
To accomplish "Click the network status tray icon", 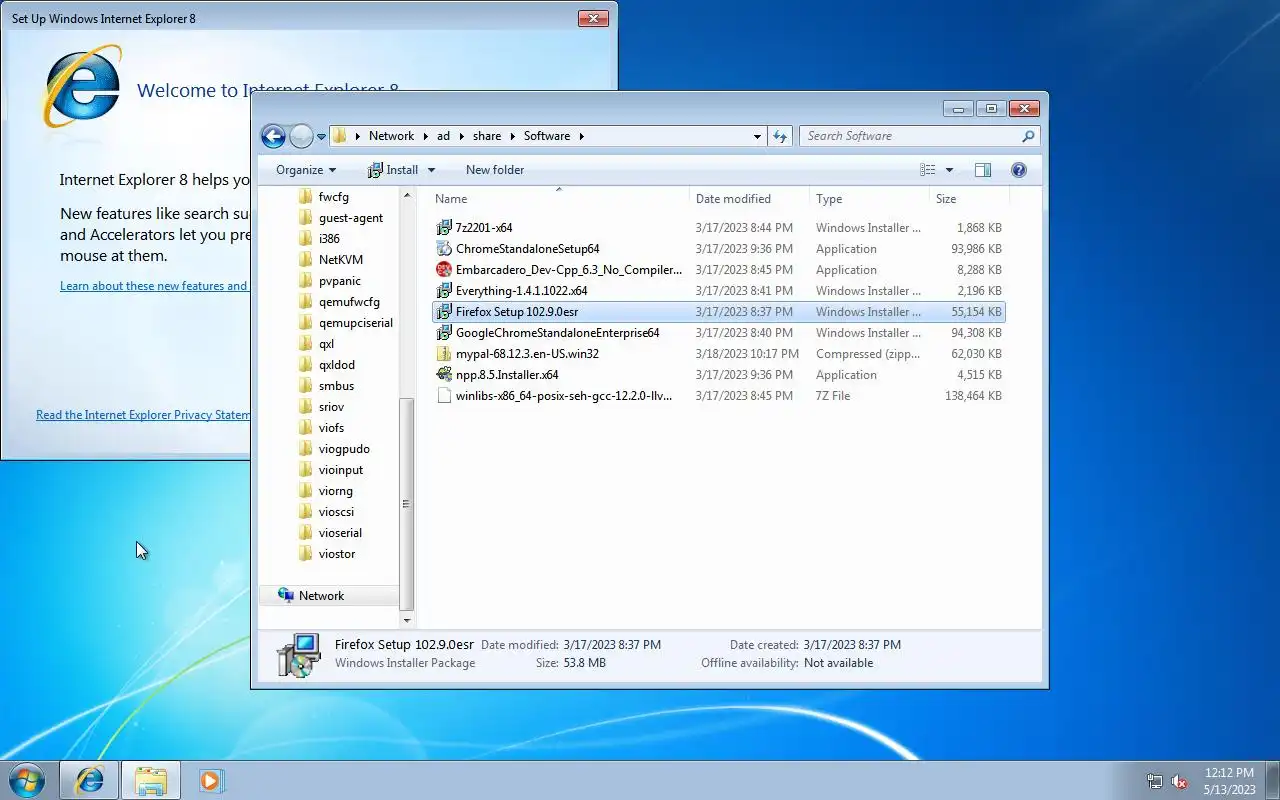I will point(1155,781).
